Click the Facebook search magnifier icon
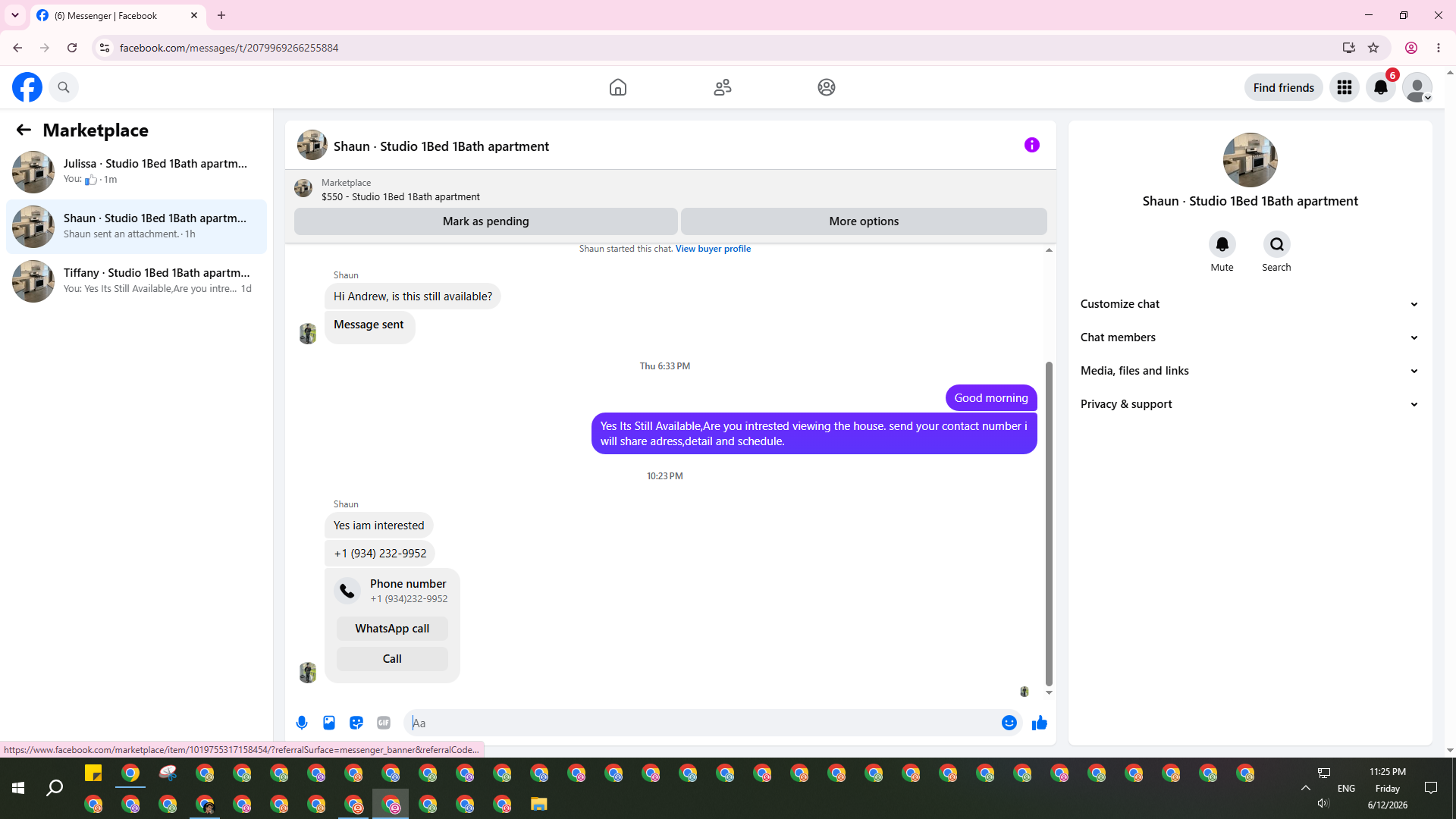Screen dimensions: 1456x819 tap(64, 87)
